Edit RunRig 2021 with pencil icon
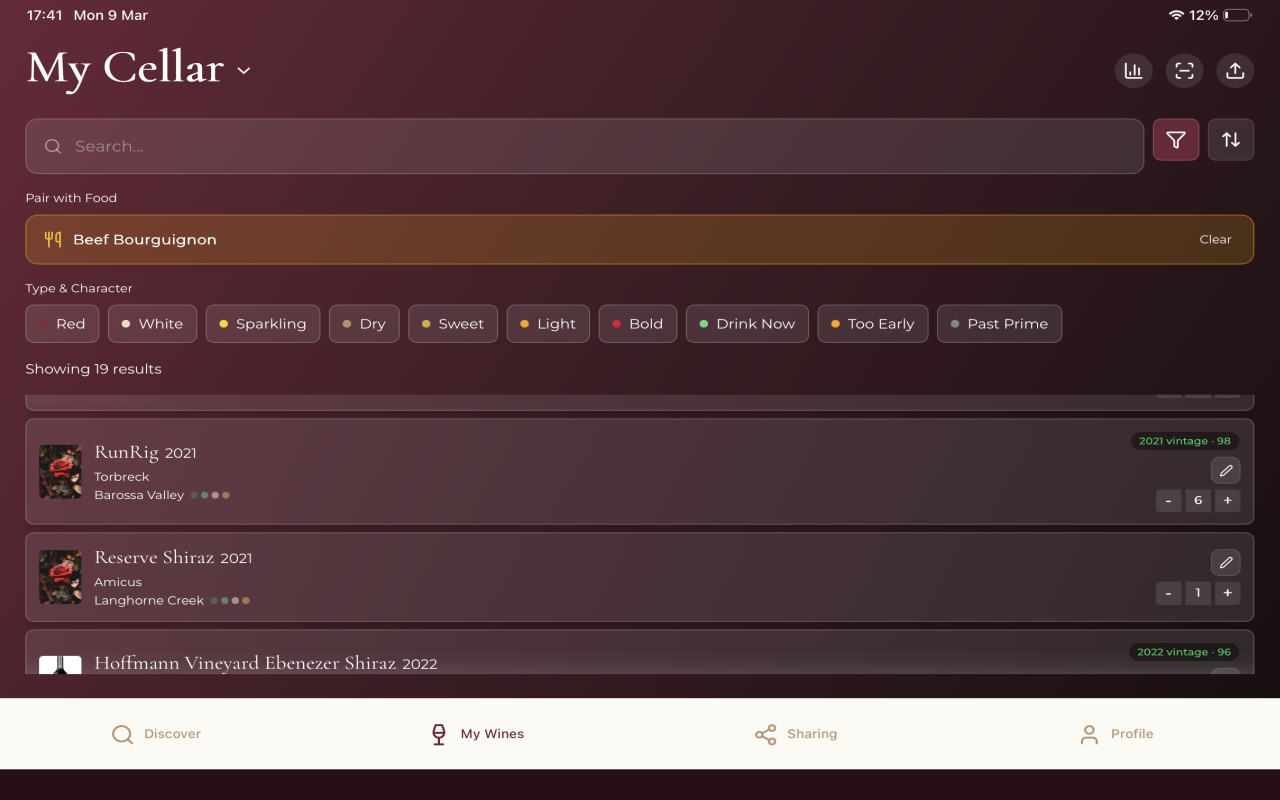This screenshot has width=1280, height=800. click(1225, 470)
